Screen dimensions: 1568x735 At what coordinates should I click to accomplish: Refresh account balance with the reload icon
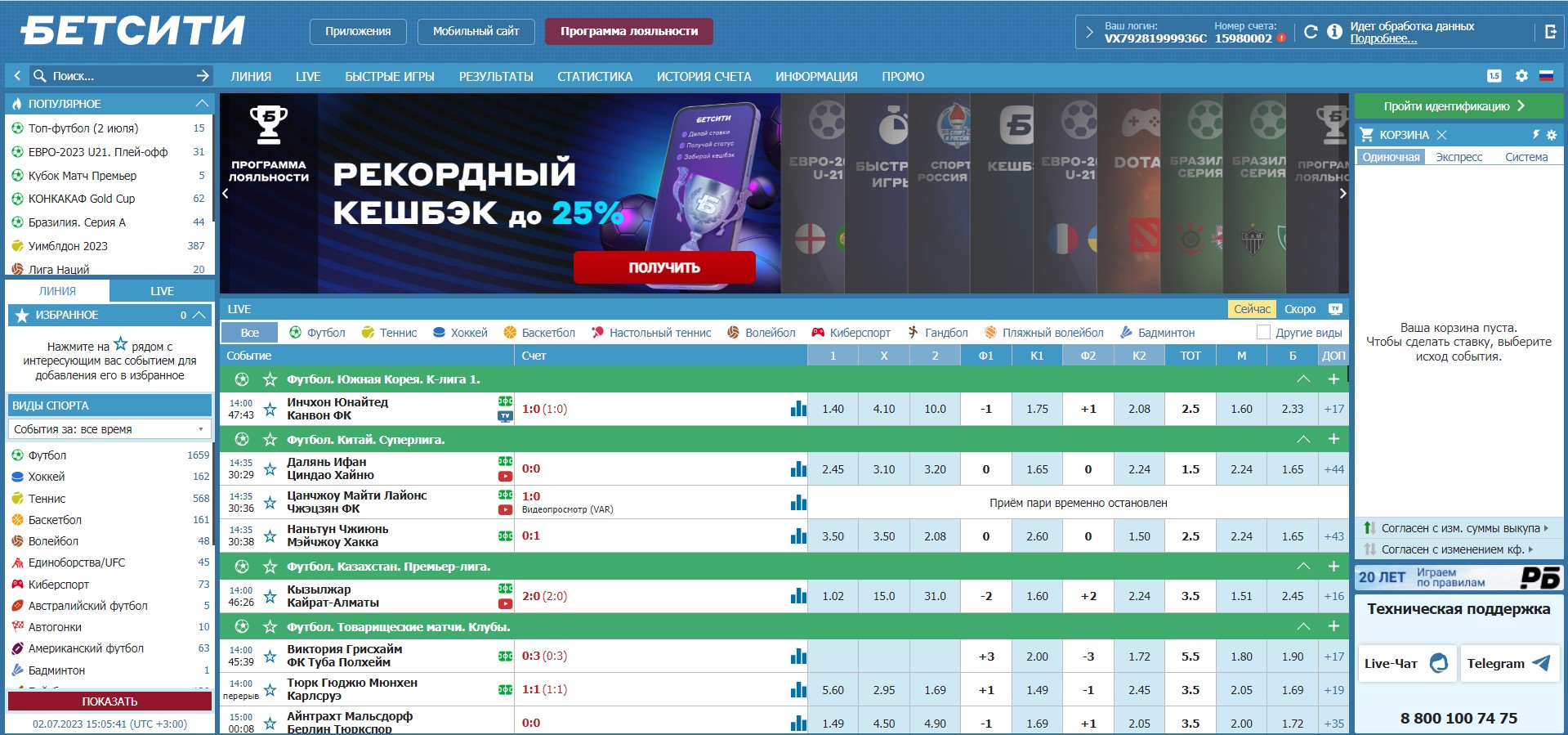tap(1311, 32)
